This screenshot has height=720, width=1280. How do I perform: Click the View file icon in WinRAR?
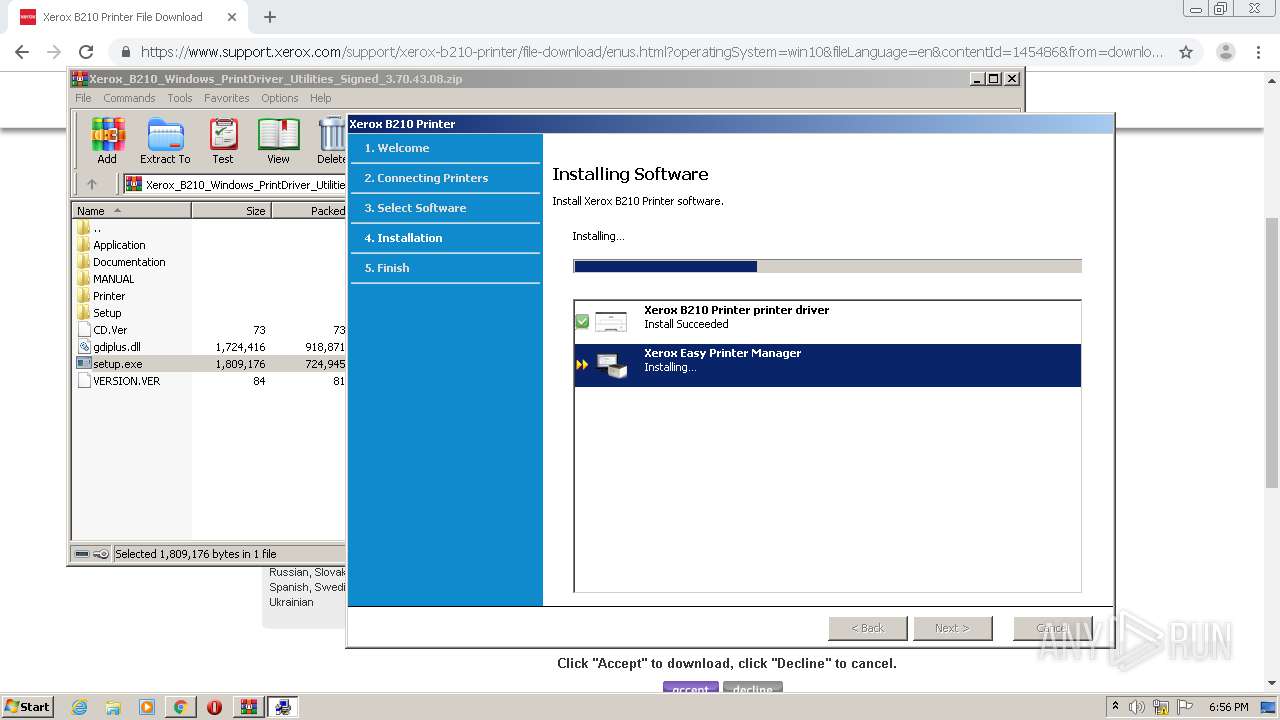[278, 141]
